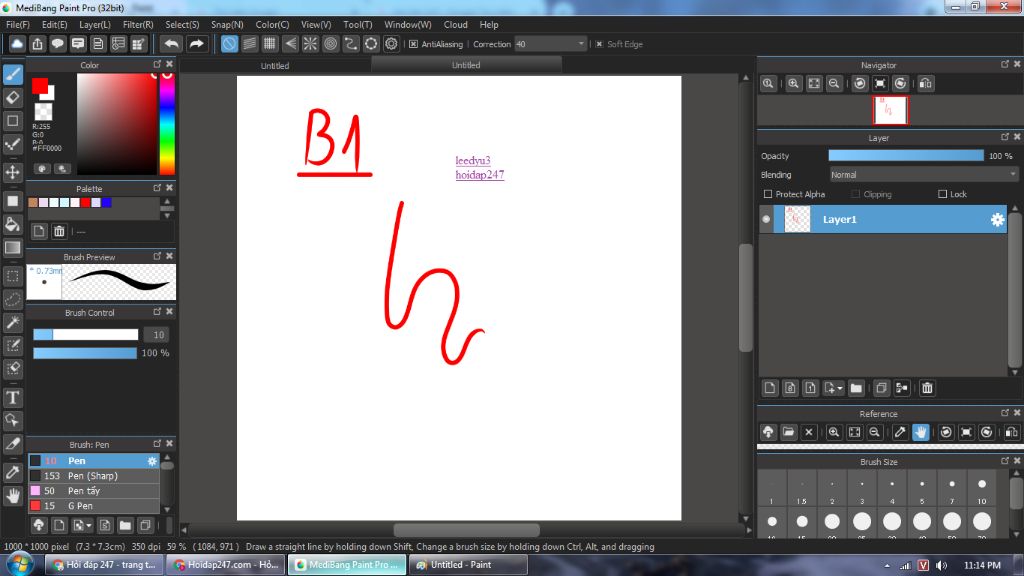Click the Redo arrow in toolbar
The width and height of the screenshot is (1024, 576).
click(196, 44)
